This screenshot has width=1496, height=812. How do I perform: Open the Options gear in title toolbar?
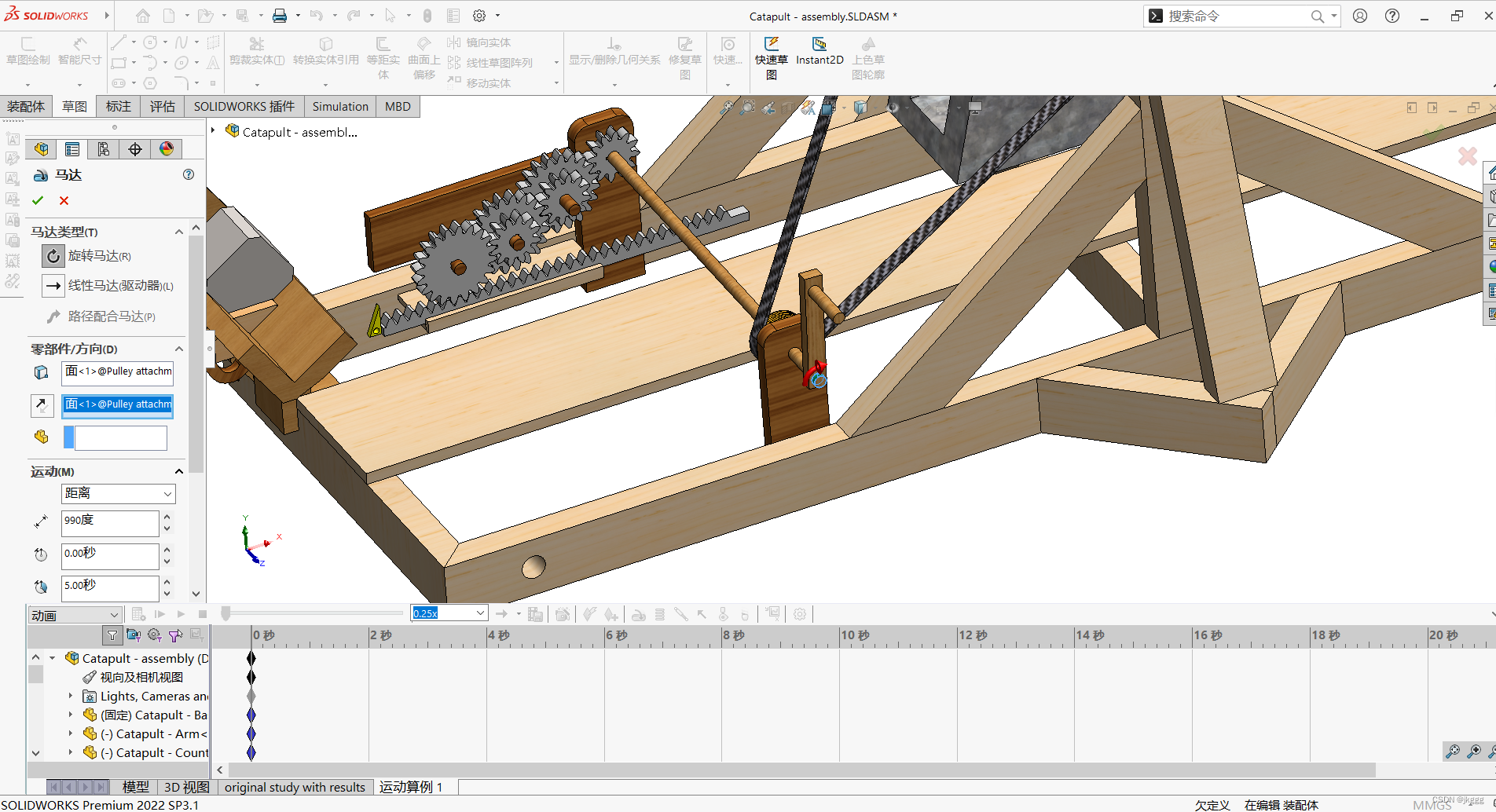[x=479, y=16]
